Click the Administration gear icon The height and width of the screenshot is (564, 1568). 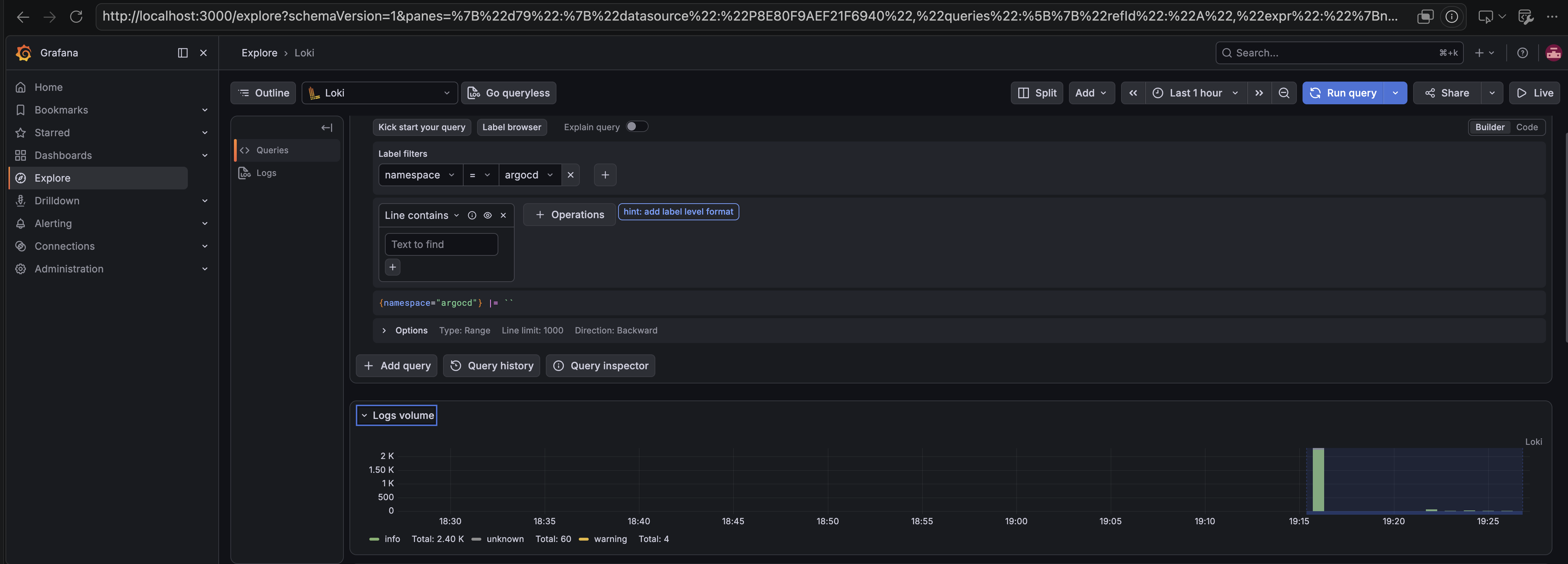coord(21,269)
